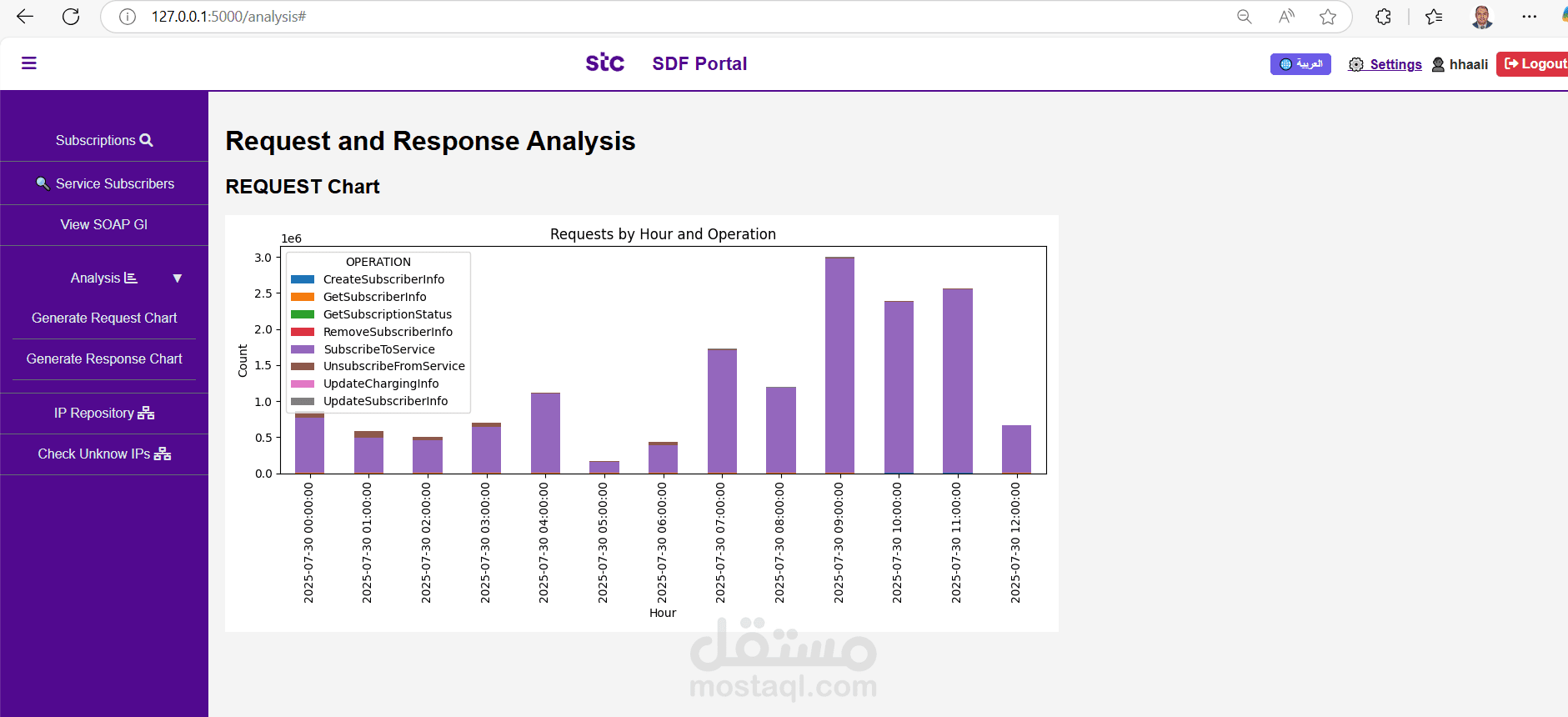Click the 07:00:00 hour bar
Screen dimensions: 1568x717
tap(722, 411)
